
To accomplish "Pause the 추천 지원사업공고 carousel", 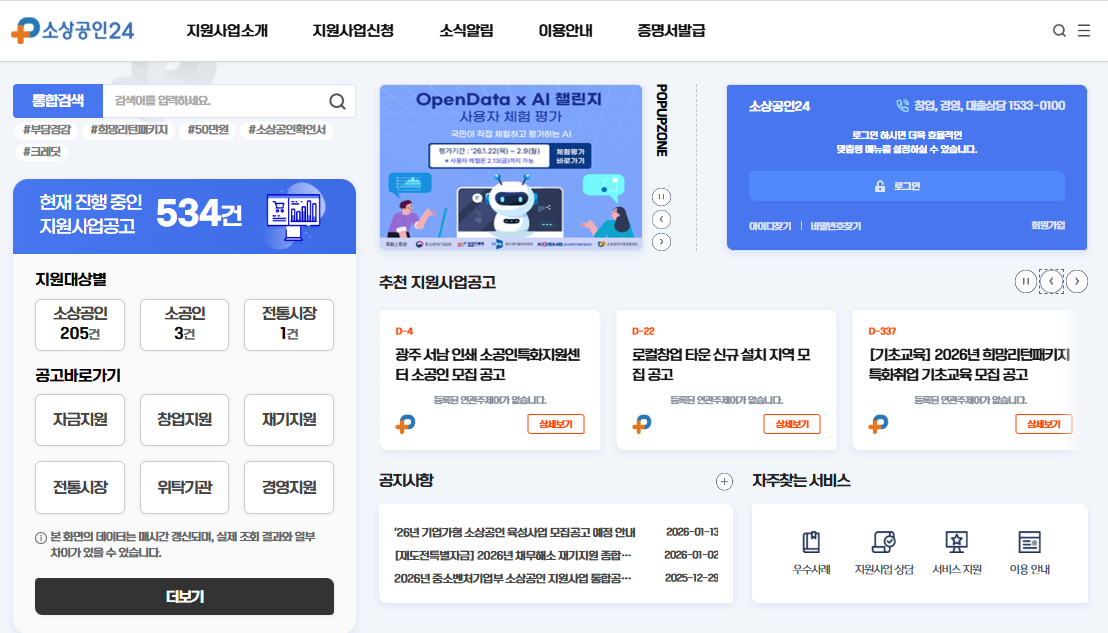I will [1025, 281].
